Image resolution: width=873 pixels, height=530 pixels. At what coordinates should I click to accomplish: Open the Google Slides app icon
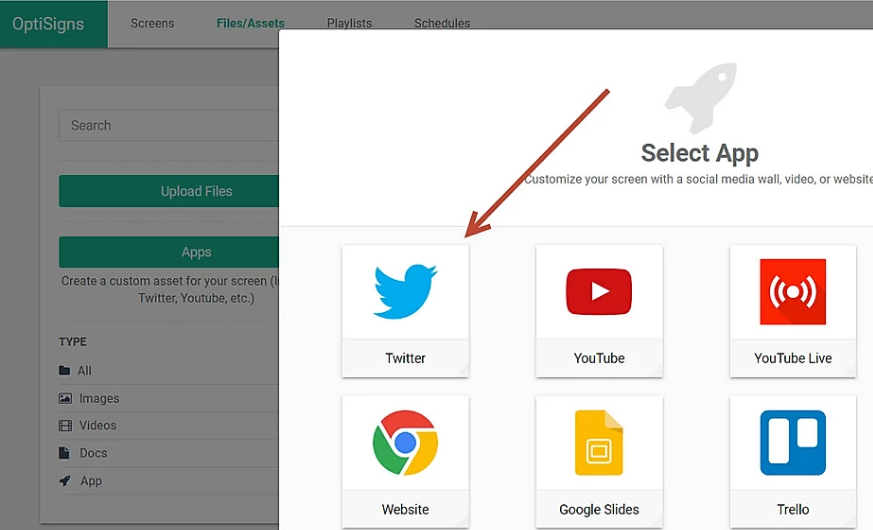pos(599,442)
